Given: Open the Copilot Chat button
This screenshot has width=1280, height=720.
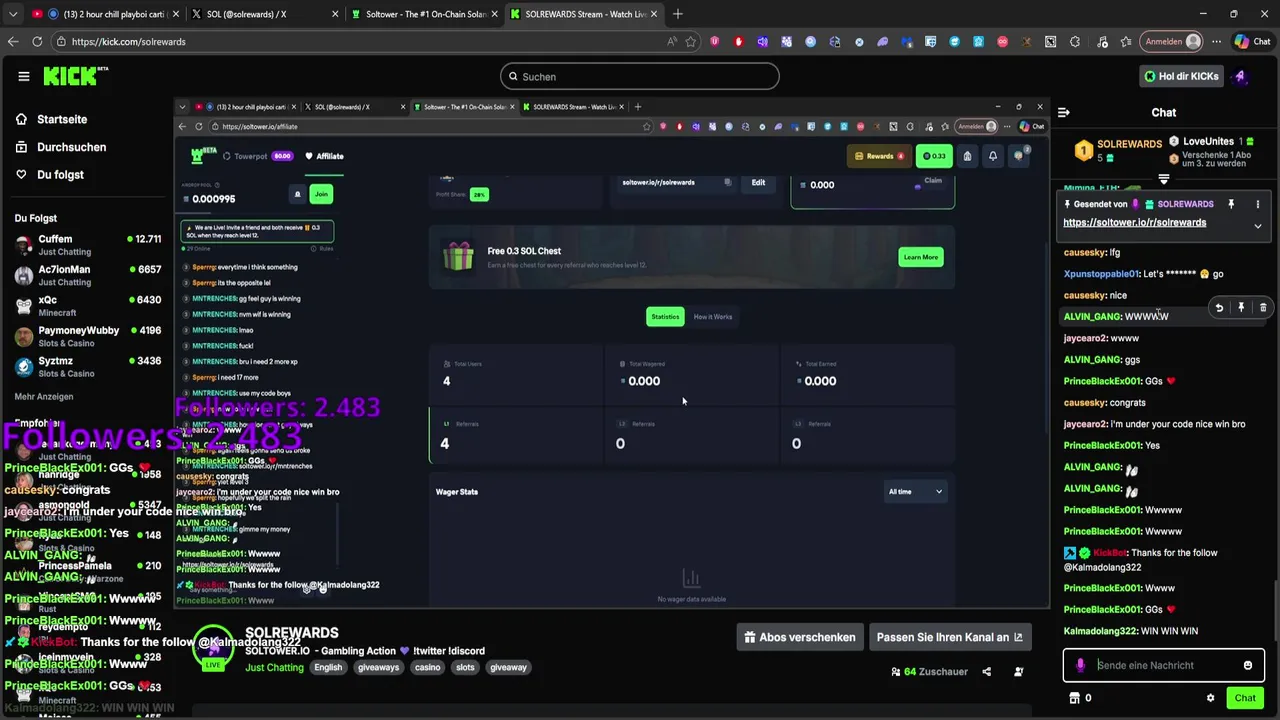Looking at the screenshot, I should click(1252, 42).
